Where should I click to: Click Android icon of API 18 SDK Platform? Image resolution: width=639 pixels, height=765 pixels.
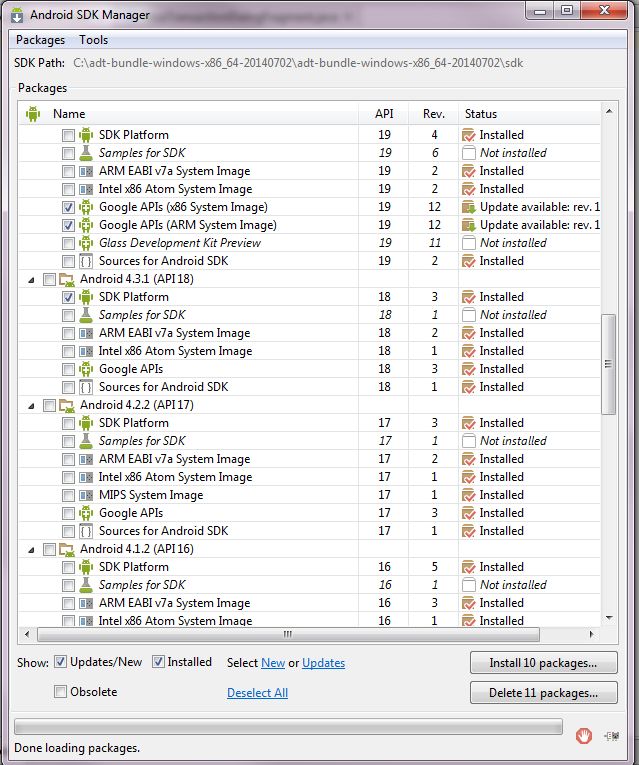(86, 297)
